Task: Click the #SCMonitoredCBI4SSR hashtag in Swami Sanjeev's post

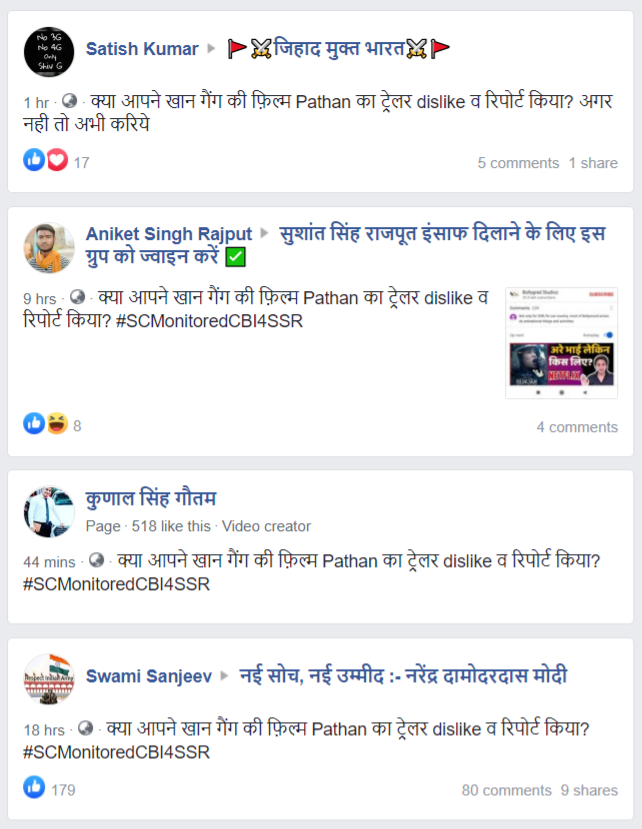Action: tap(116, 752)
